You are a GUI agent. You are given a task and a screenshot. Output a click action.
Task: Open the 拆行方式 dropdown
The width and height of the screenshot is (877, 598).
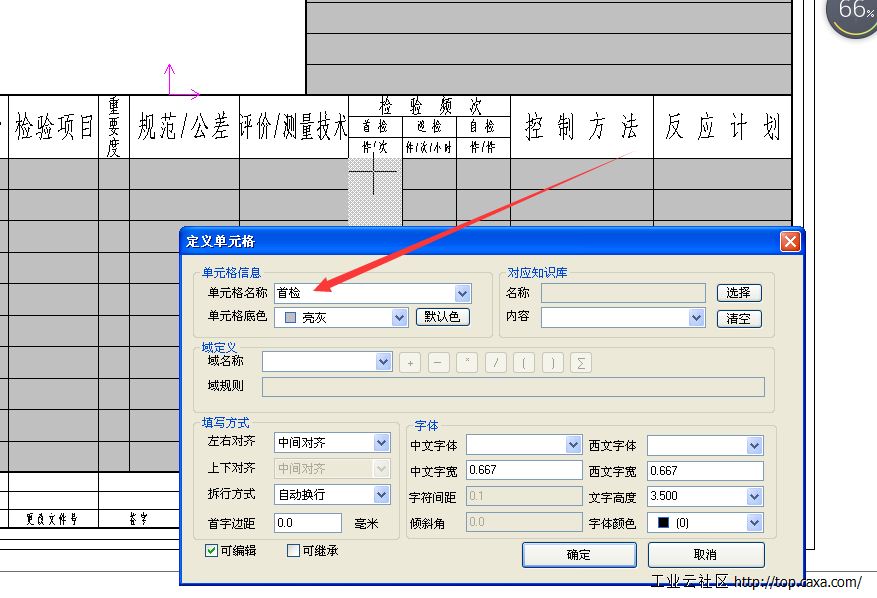381,494
